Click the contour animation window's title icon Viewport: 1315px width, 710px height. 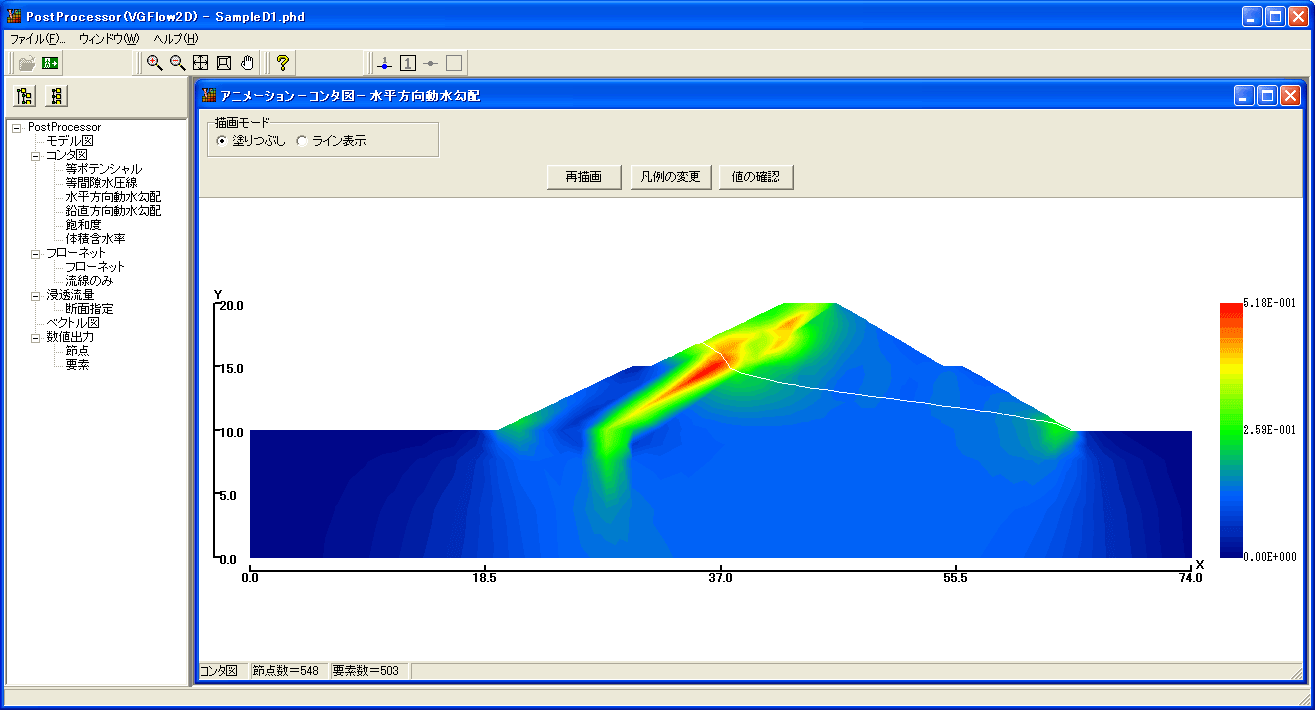209,96
